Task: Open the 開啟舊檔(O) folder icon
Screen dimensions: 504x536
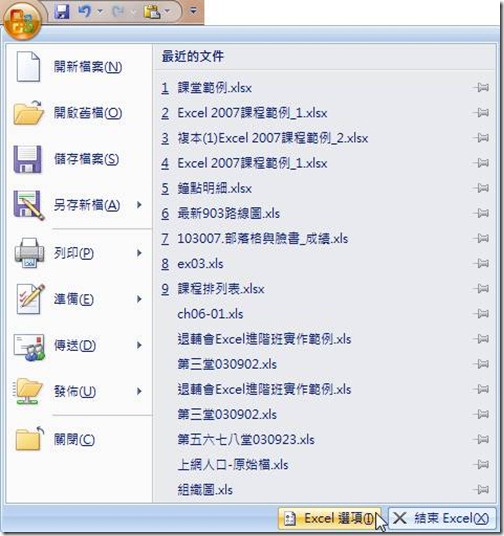Action: [29, 113]
